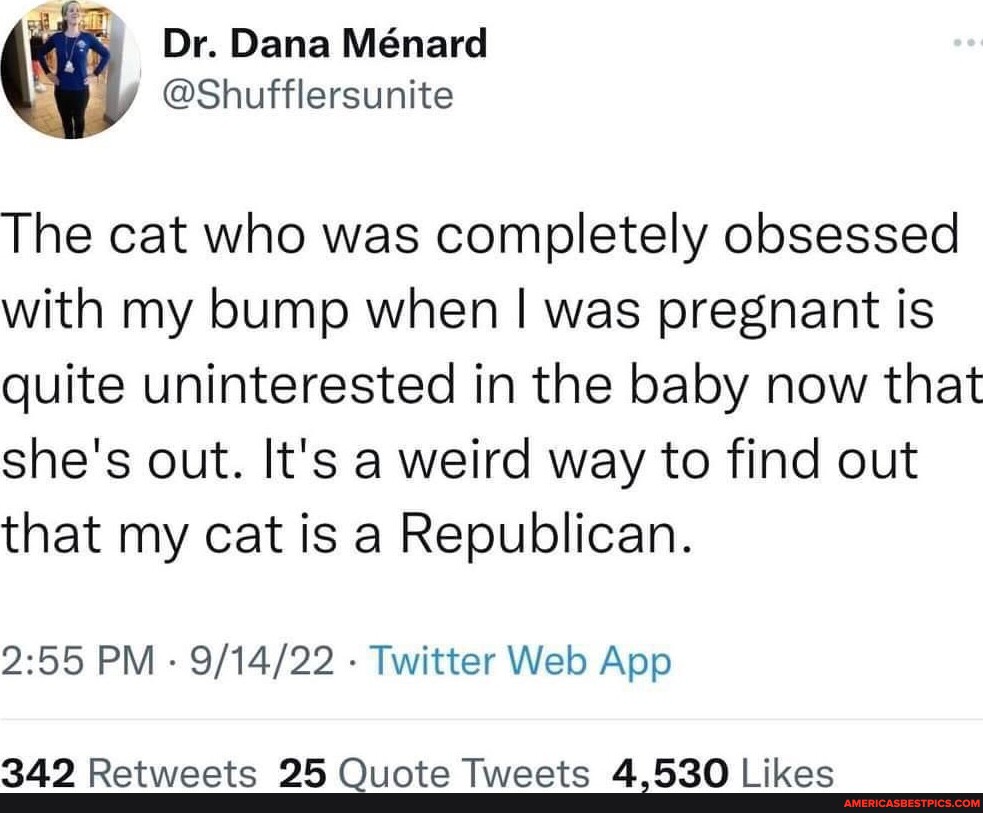Click the display name Dr. Dana Ménard

pos(324,42)
